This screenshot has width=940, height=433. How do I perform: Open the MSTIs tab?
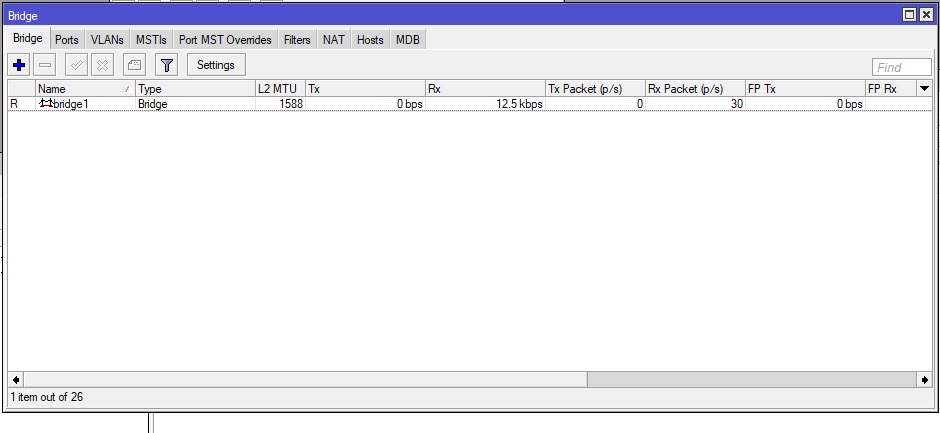pos(151,40)
